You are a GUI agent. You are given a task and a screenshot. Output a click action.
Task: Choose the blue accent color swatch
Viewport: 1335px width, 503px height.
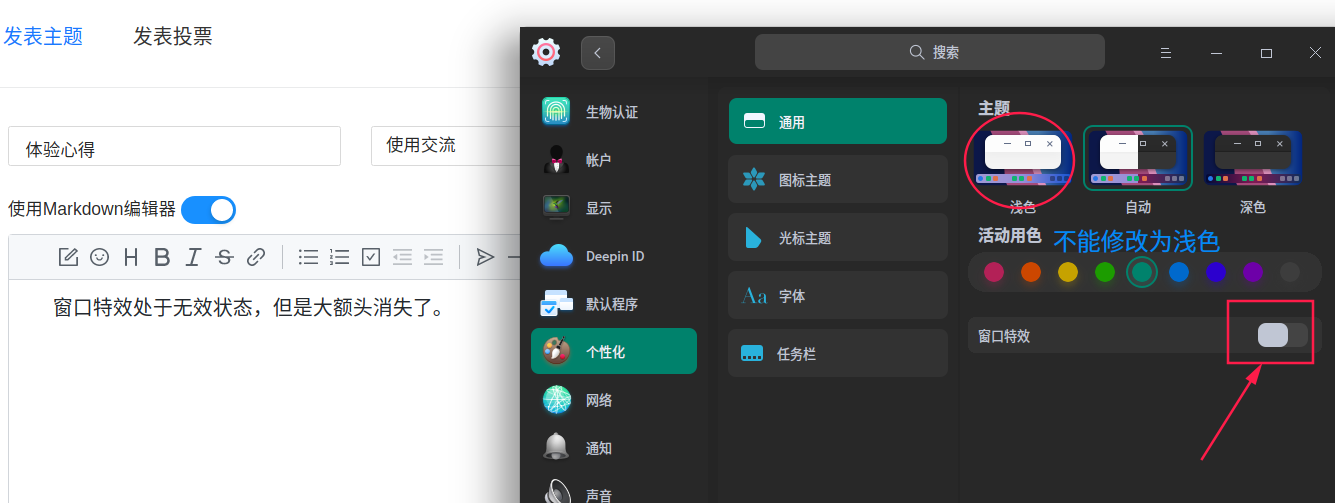pos(1179,272)
